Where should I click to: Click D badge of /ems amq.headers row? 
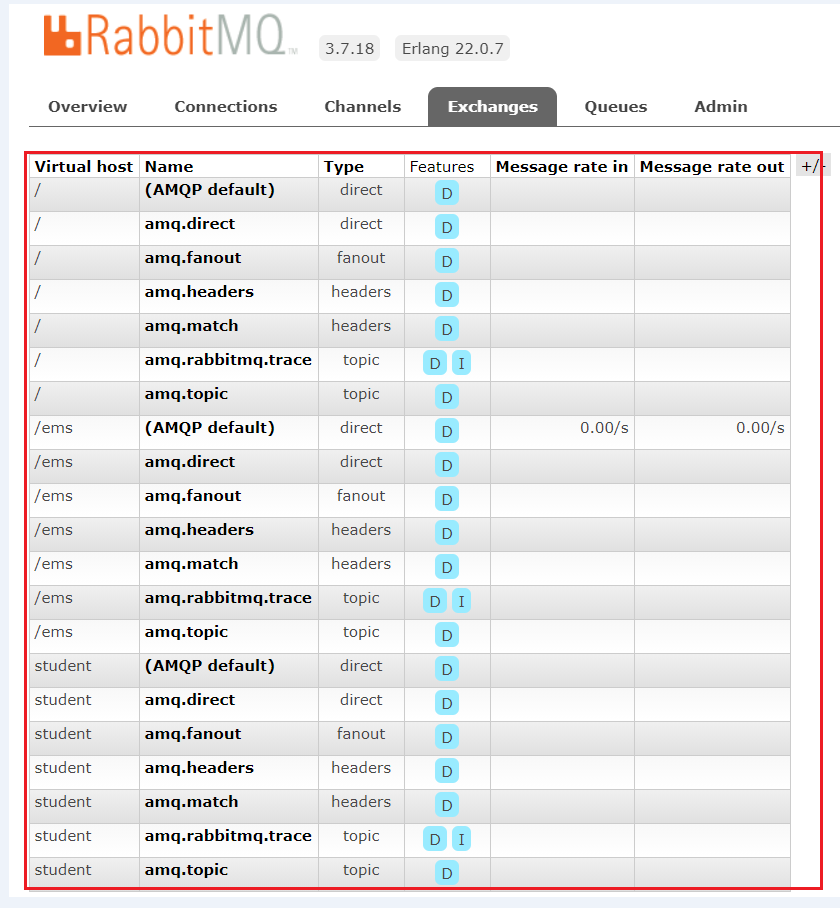(x=447, y=533)
